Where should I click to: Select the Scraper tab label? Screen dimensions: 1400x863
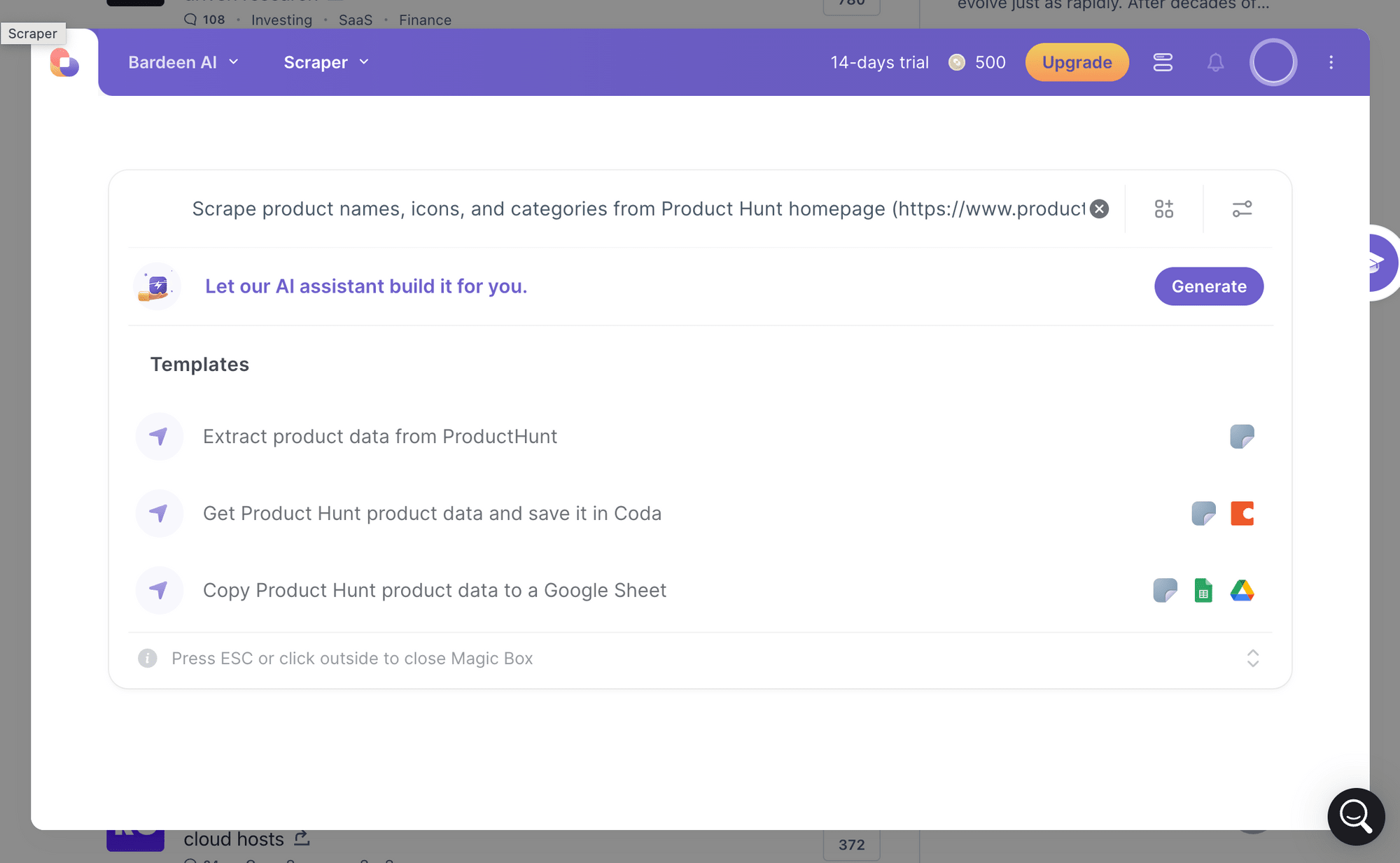tap(316, 62)
